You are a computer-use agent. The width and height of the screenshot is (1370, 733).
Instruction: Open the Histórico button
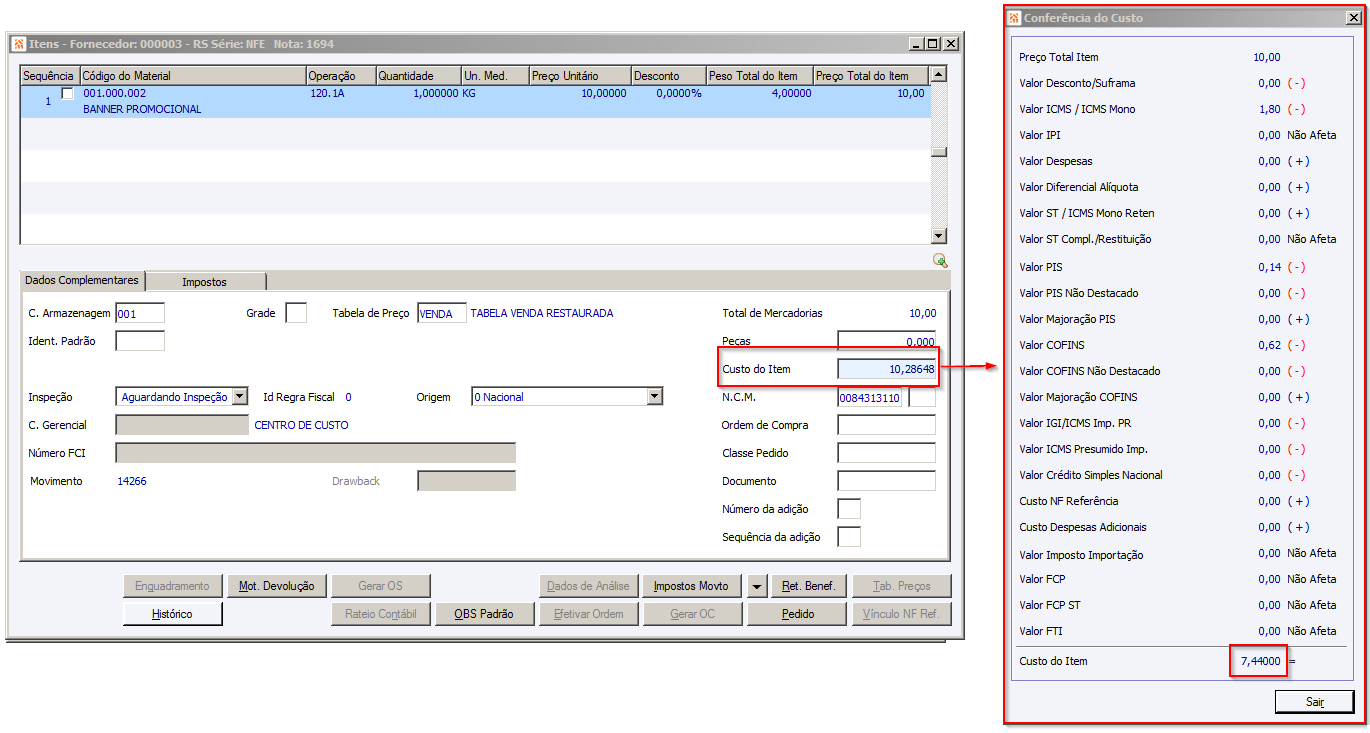pyautogui.click(x=172, y=614)
